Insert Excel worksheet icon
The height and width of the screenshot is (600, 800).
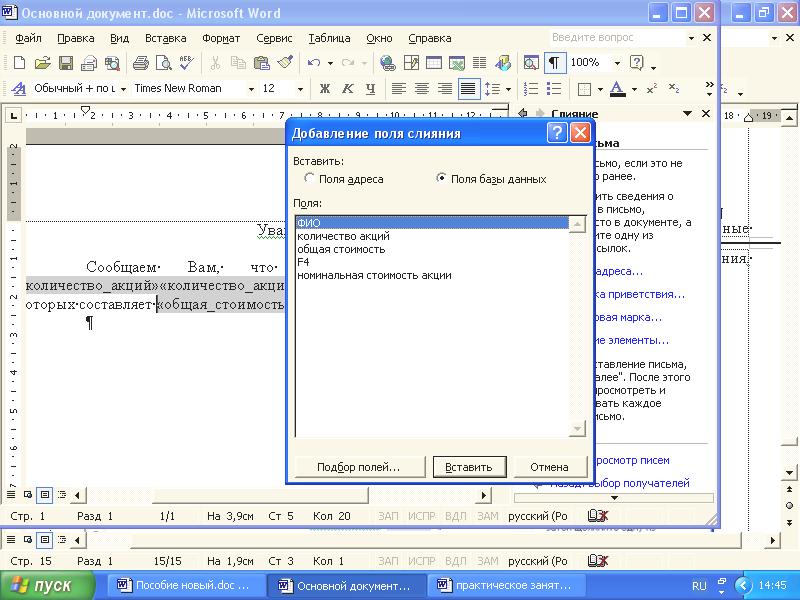coord(457,63)
